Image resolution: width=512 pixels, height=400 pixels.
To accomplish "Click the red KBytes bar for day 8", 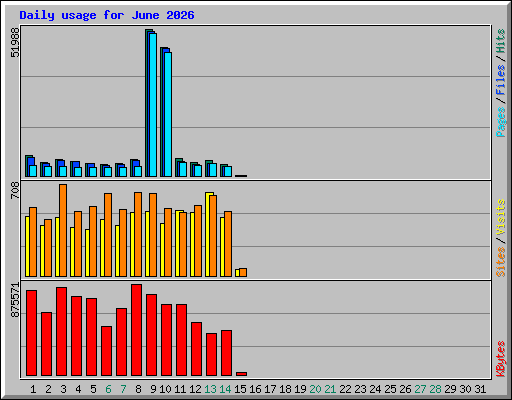I will [x=137, y=330].
